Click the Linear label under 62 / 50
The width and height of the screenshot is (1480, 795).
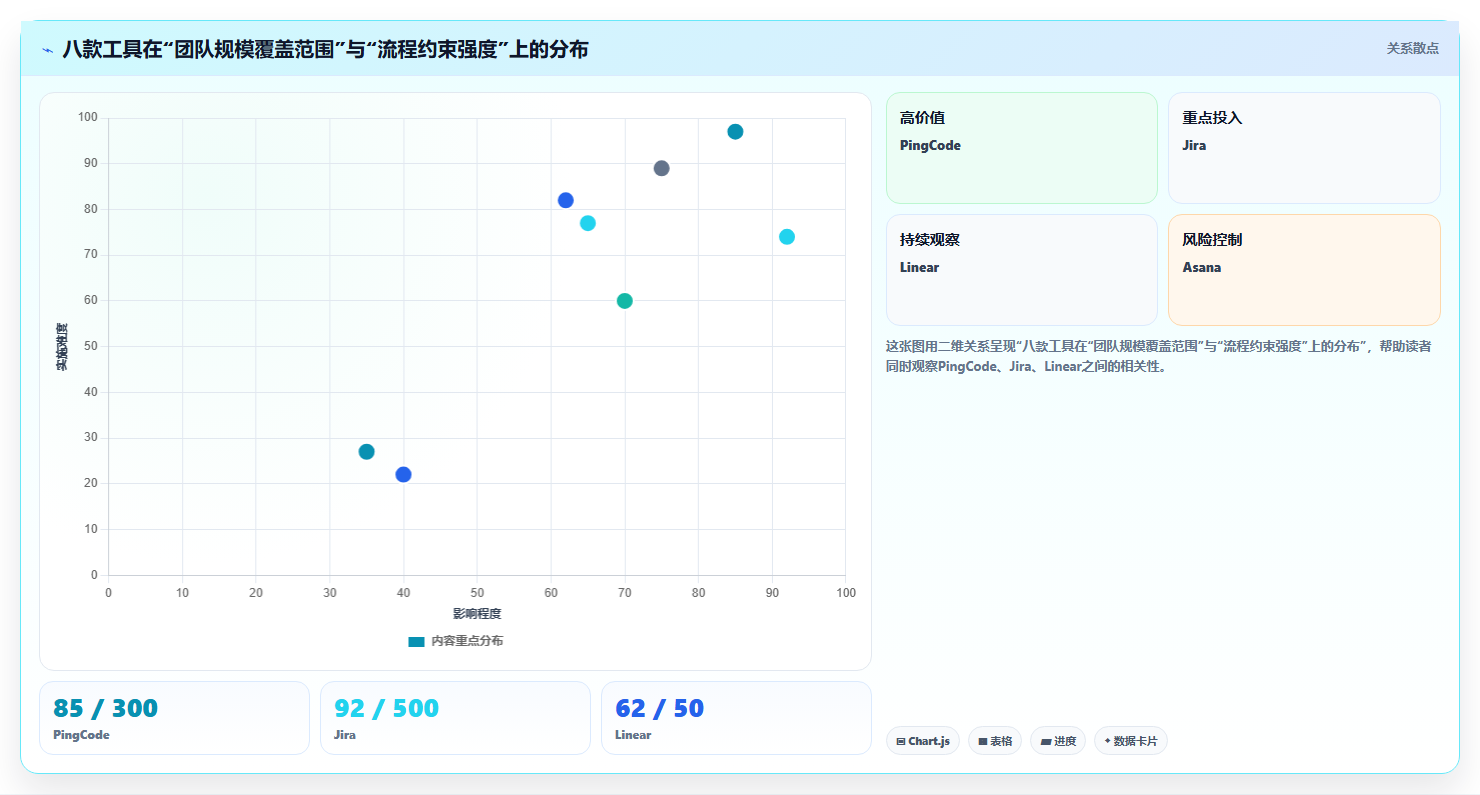tap(633, 735)
